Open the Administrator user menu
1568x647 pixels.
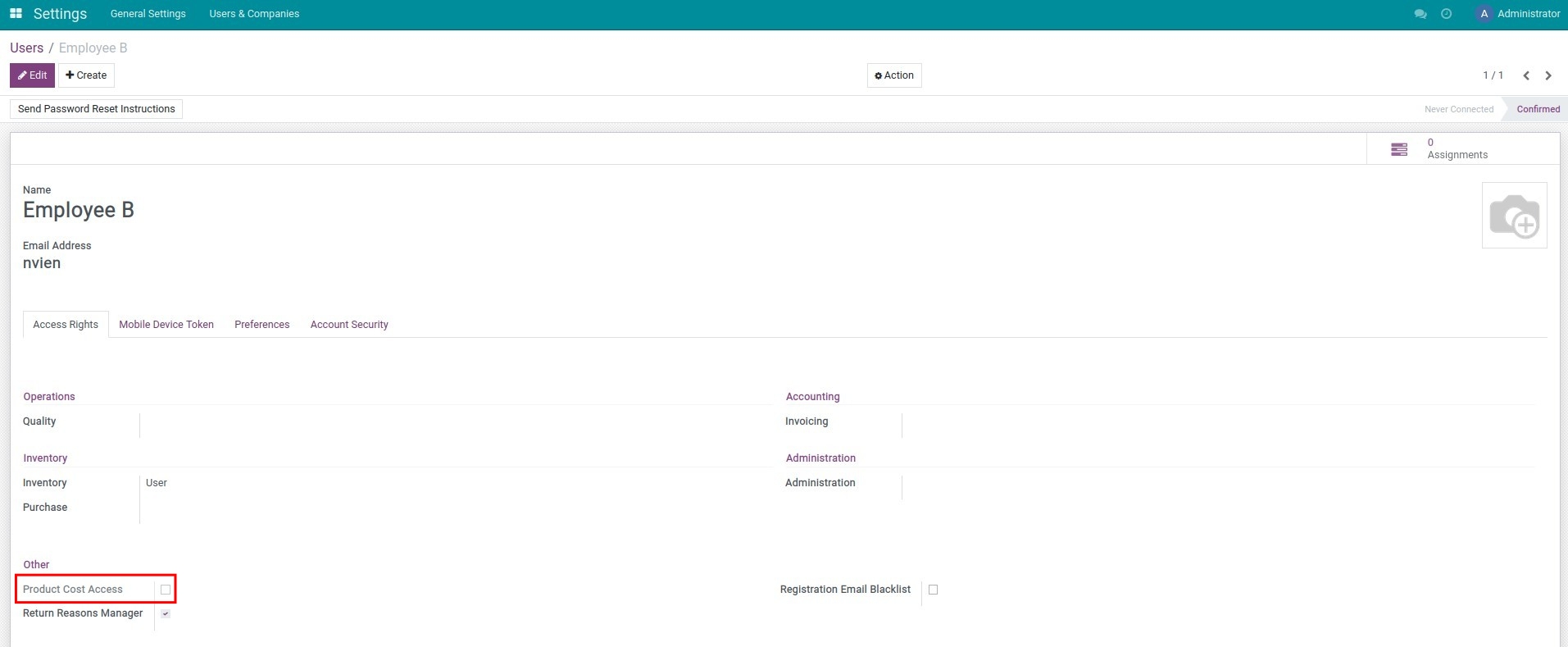(1528, 14)
